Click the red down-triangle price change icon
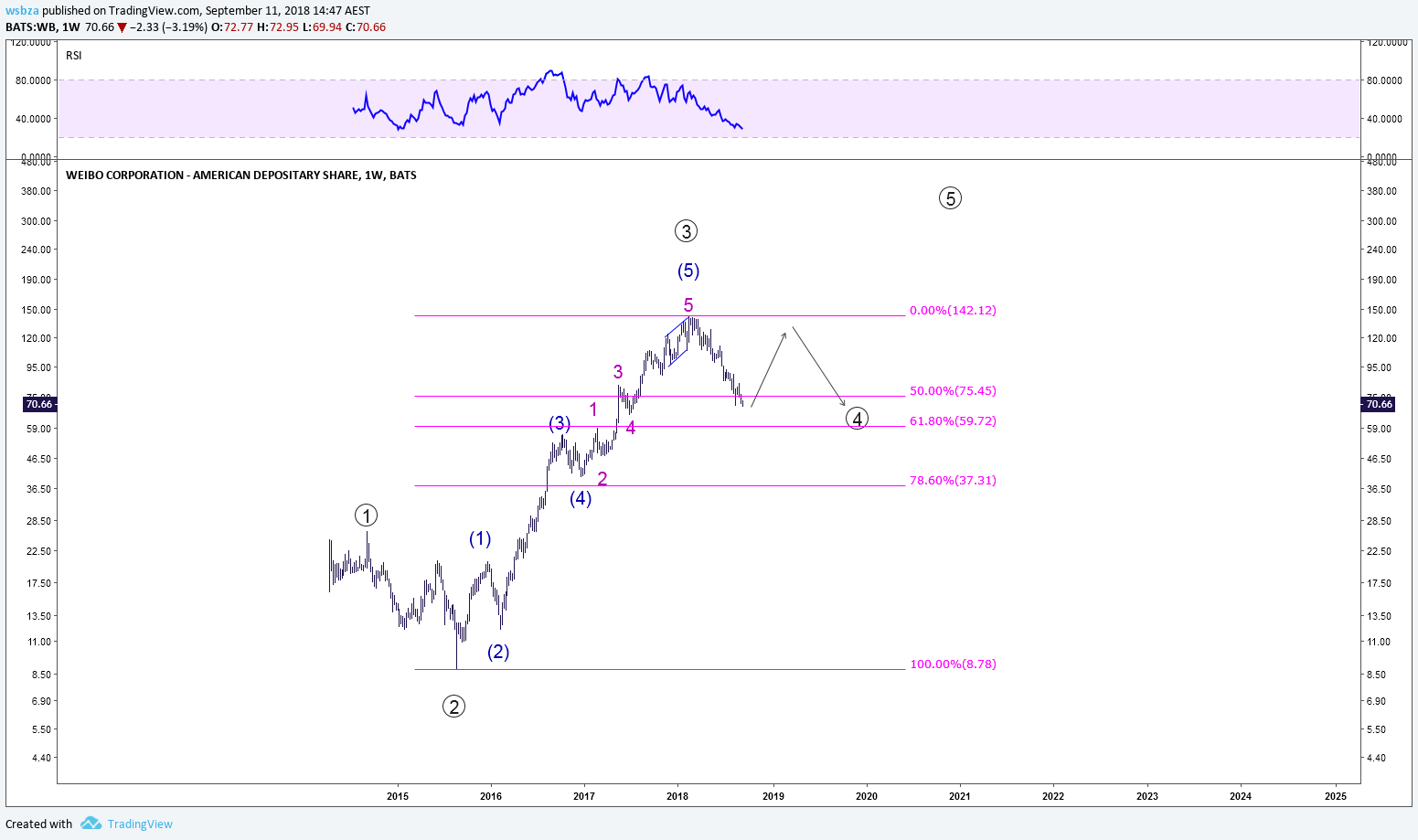Viewport: 1418px width, 840px height. point(122,27)
